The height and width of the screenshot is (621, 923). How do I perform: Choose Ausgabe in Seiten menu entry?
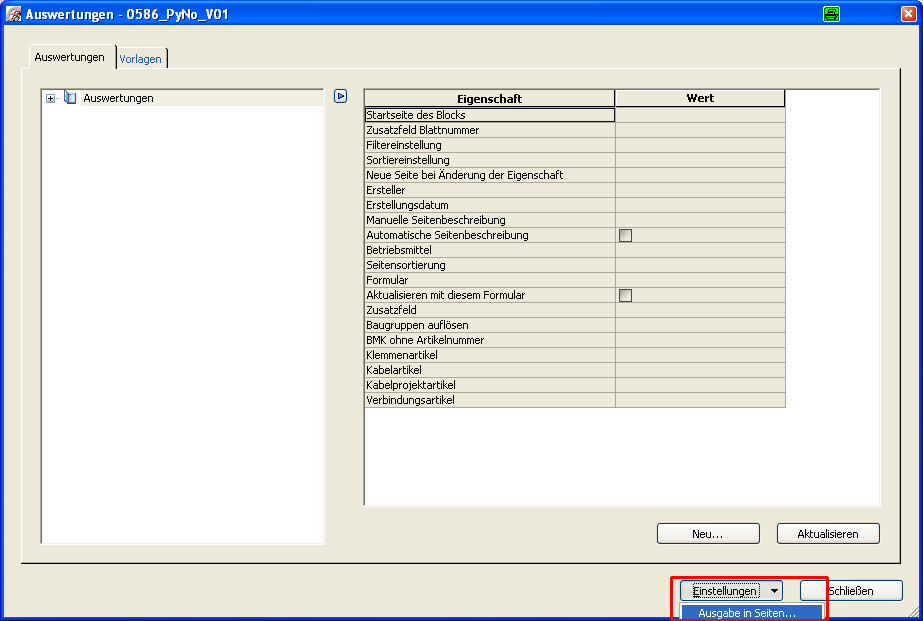(751, 613)
